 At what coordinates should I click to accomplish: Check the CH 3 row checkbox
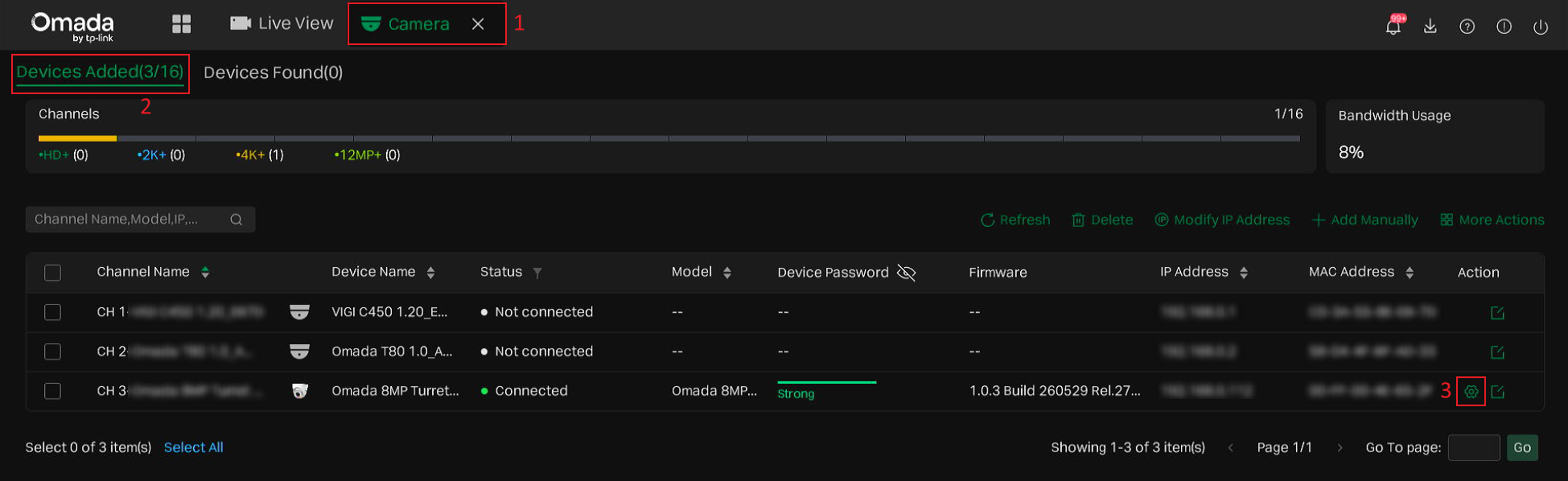pyautogui.click(x=53, y=391)
